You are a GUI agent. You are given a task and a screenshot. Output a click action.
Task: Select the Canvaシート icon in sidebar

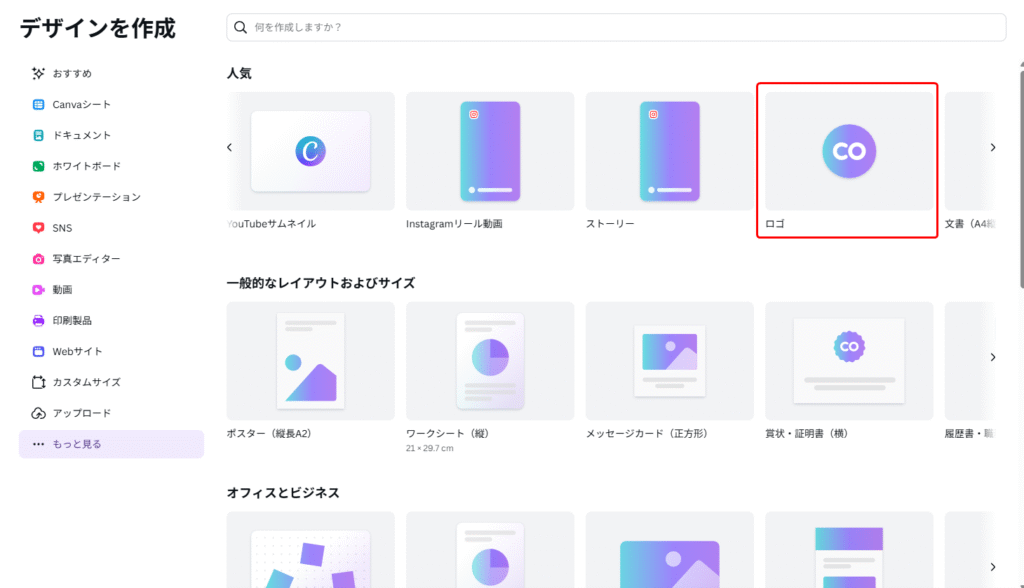(x=39, y=104)
